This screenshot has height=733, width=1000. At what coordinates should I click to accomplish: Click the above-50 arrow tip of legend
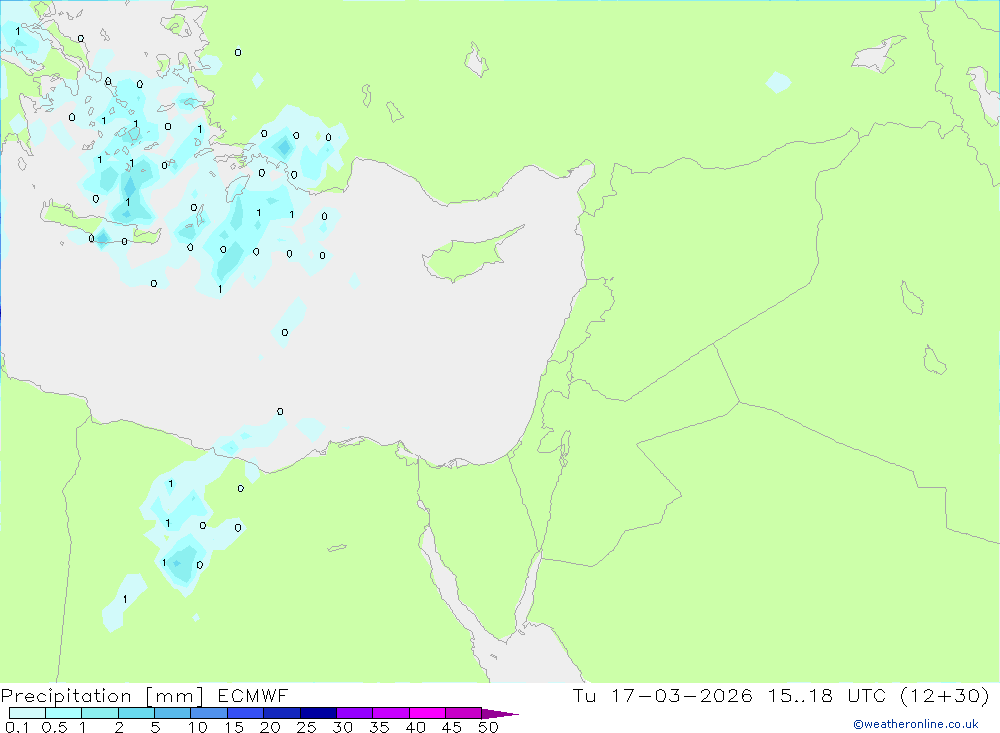coord(499,714)
